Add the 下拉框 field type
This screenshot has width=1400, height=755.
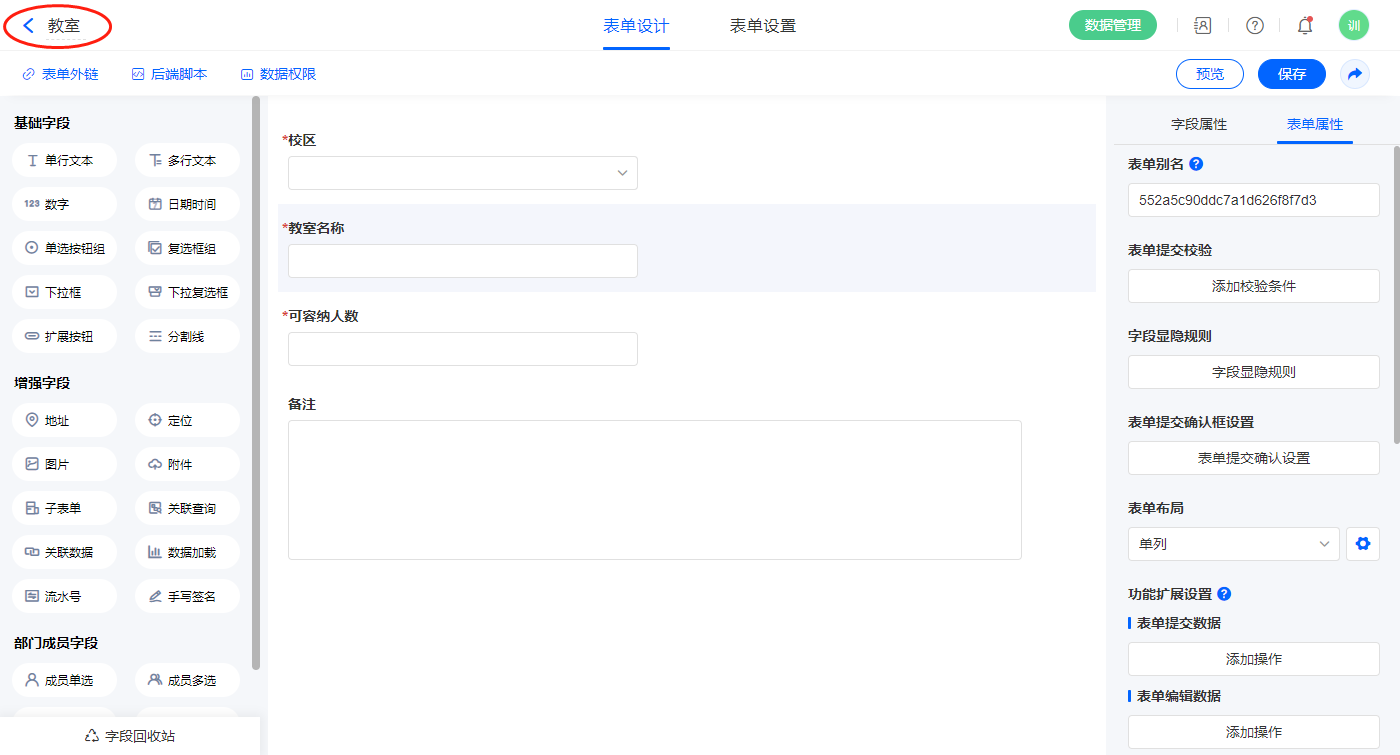coord(65,292)
